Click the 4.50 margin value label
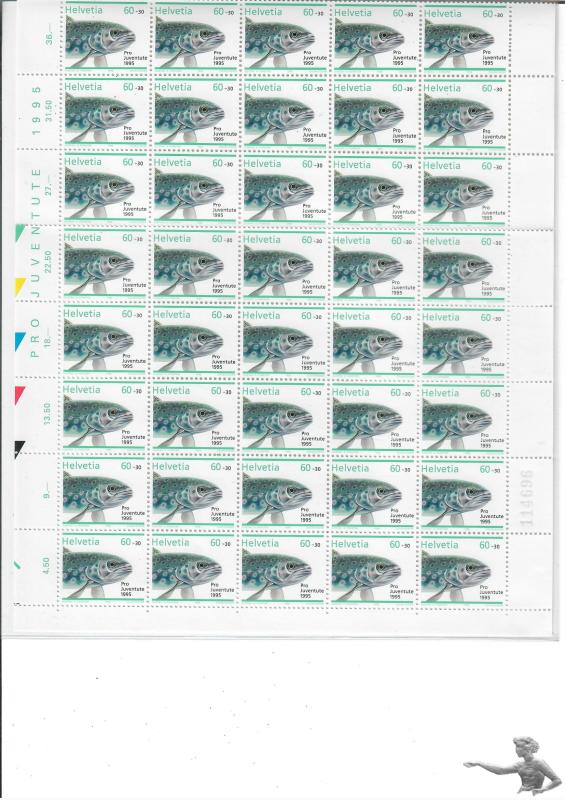This screenshot has width=565, height=800. [46, 566]
